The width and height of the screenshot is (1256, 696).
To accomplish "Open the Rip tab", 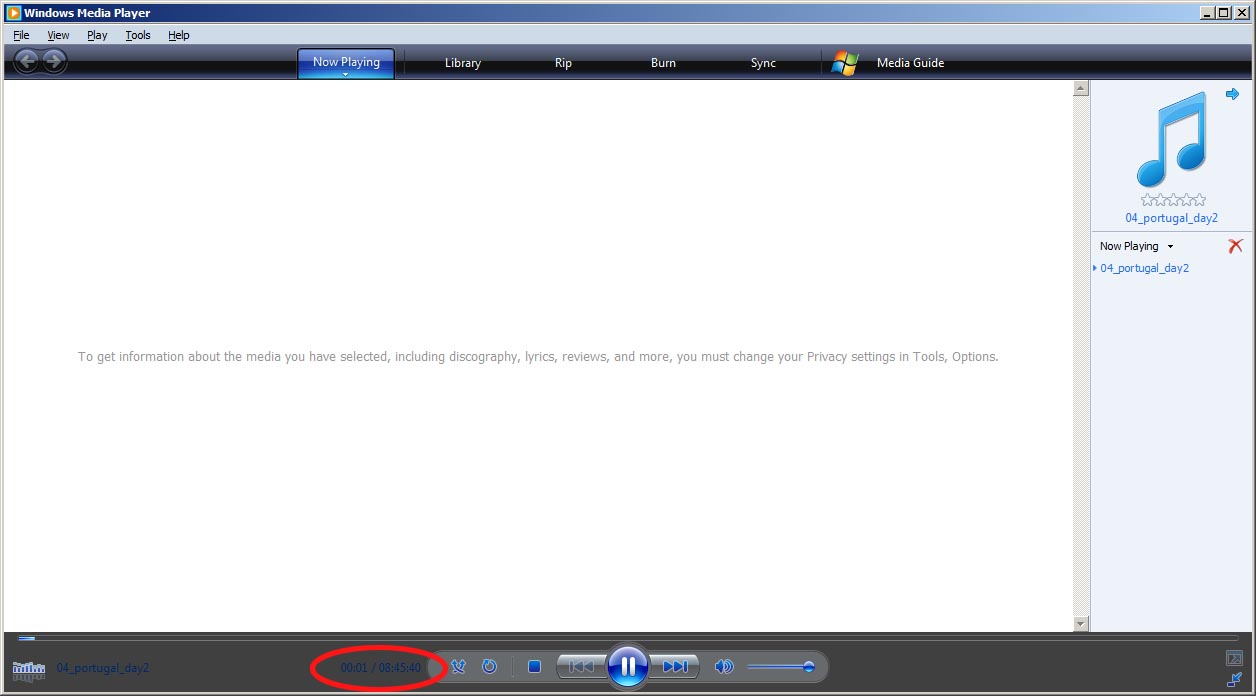I will [x=563, y=63].
